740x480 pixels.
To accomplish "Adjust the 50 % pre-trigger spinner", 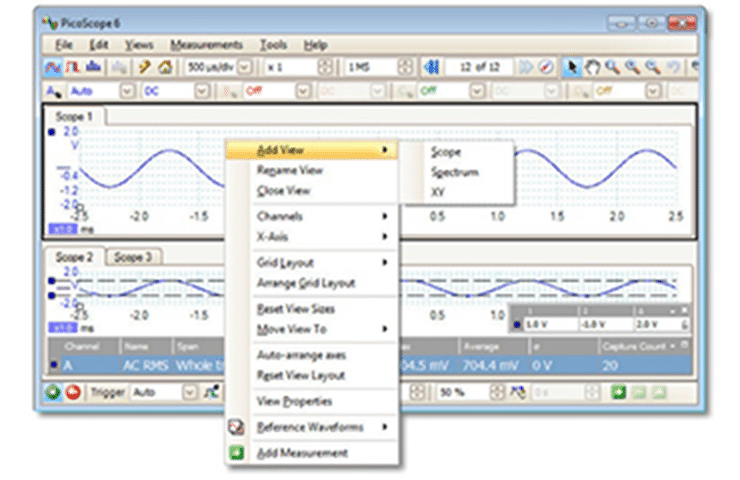I will pos(496,392).
